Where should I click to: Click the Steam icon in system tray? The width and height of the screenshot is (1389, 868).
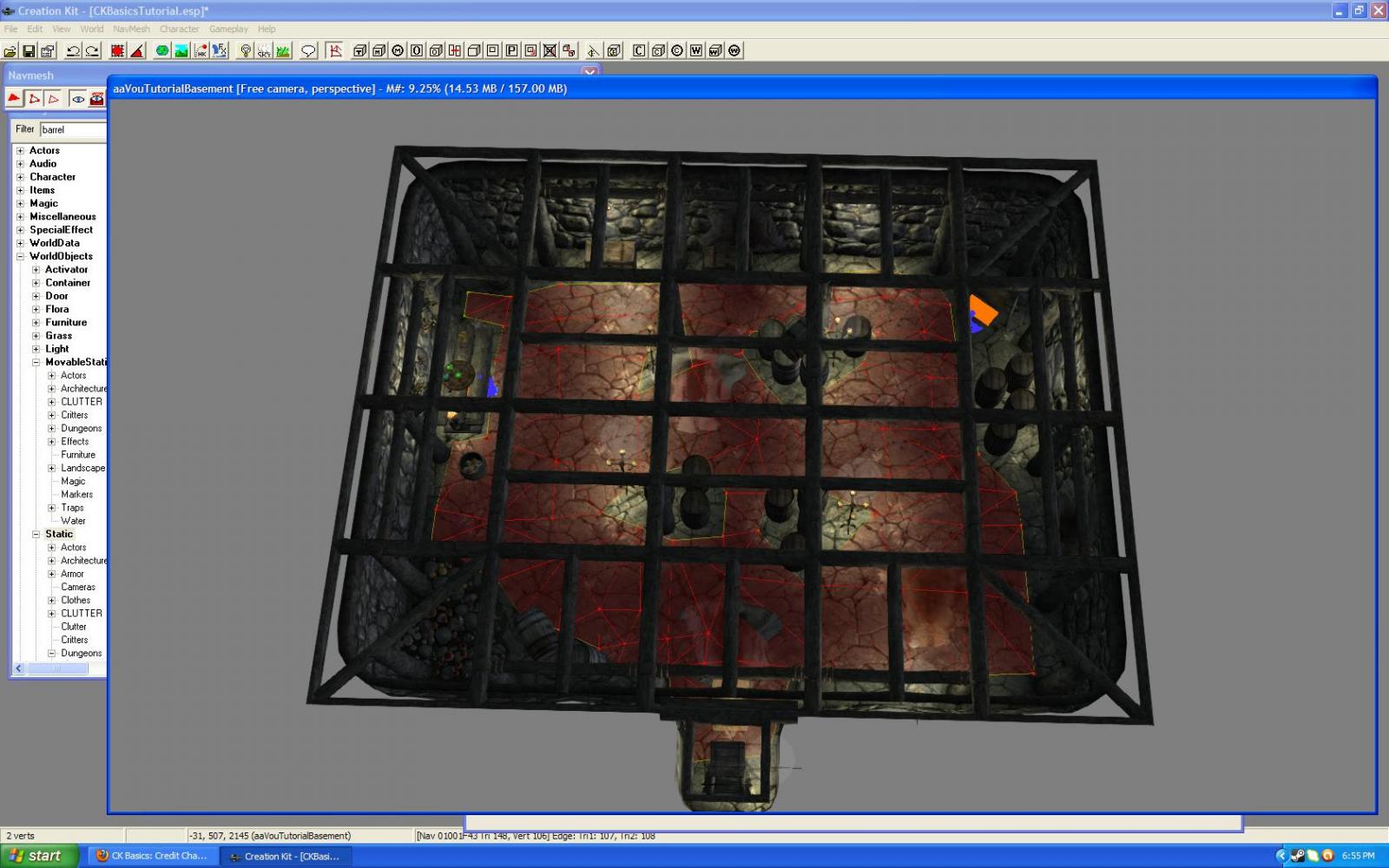coord(1297,856)
